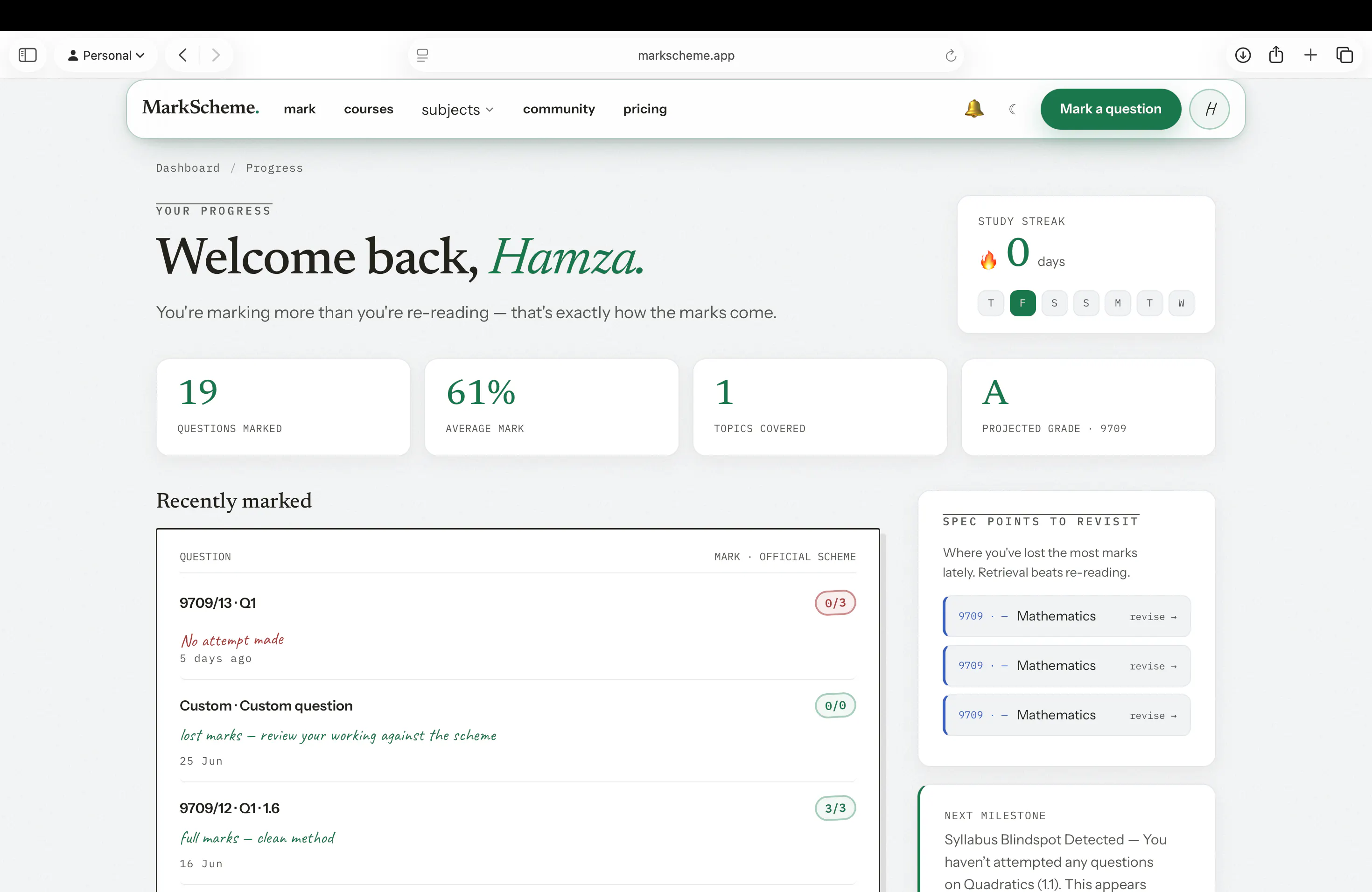Open the browser downloads icon
1372x892 pixels.
tap(1243, 56)
